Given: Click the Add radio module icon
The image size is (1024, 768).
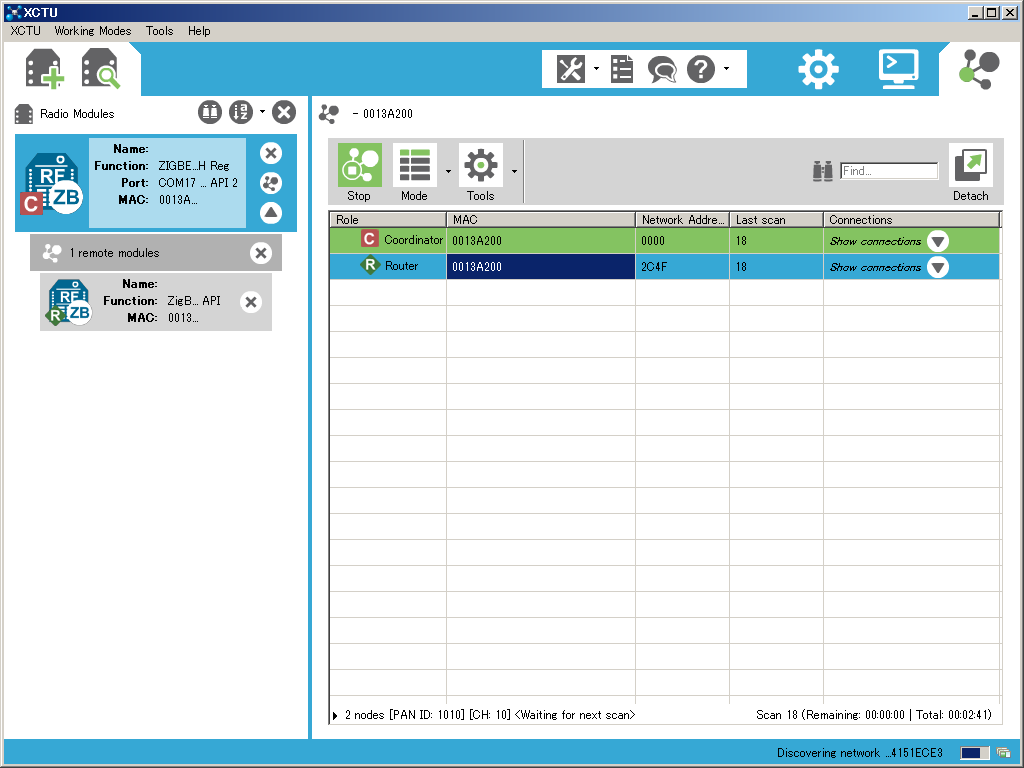Looking at the screenshot, I should [x=44, y=69].
